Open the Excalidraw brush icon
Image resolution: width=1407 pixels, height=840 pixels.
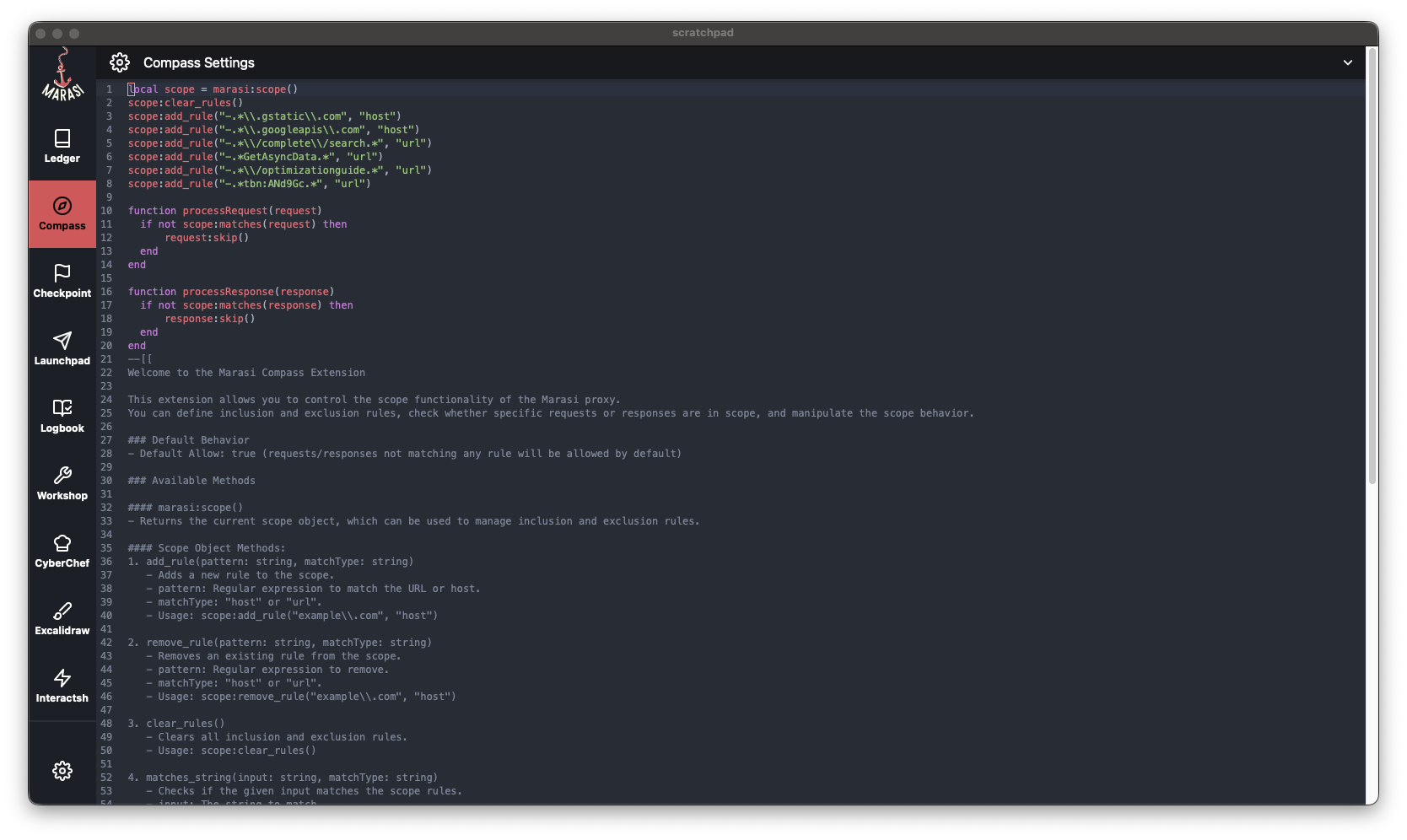[62, 611]
